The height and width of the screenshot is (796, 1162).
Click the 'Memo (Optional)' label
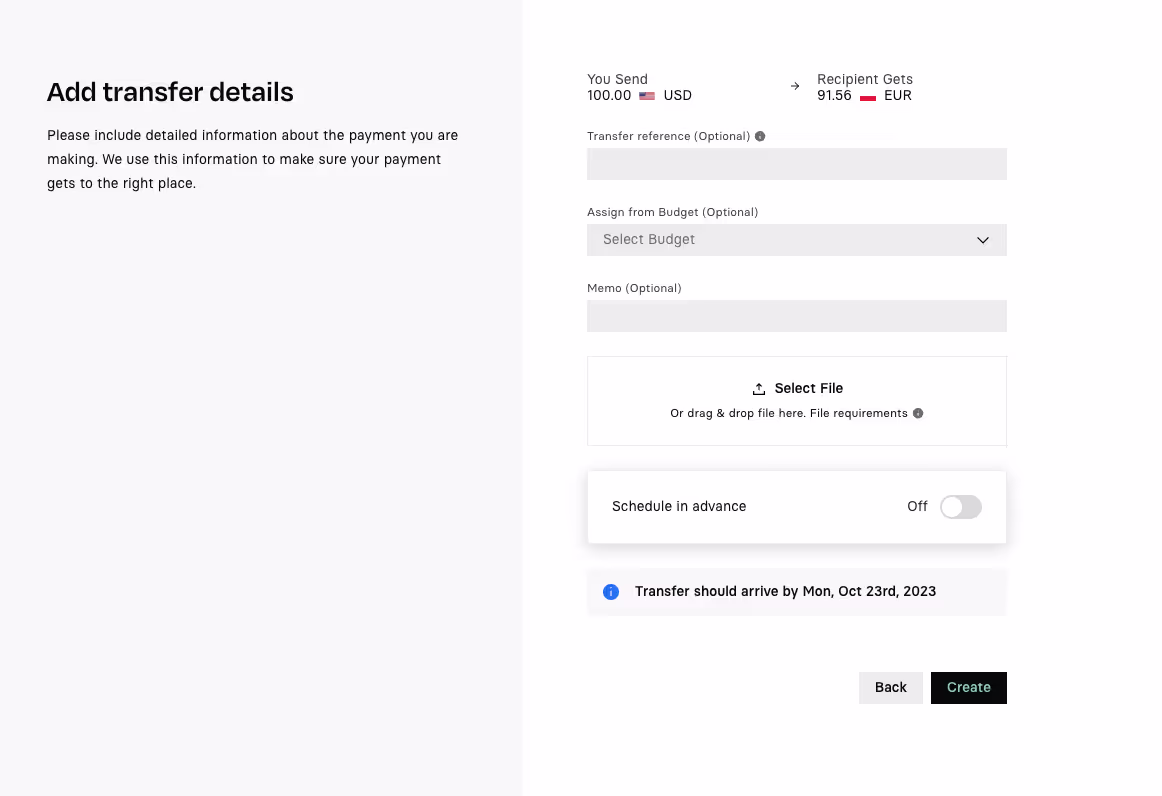[x=634, y=288]
